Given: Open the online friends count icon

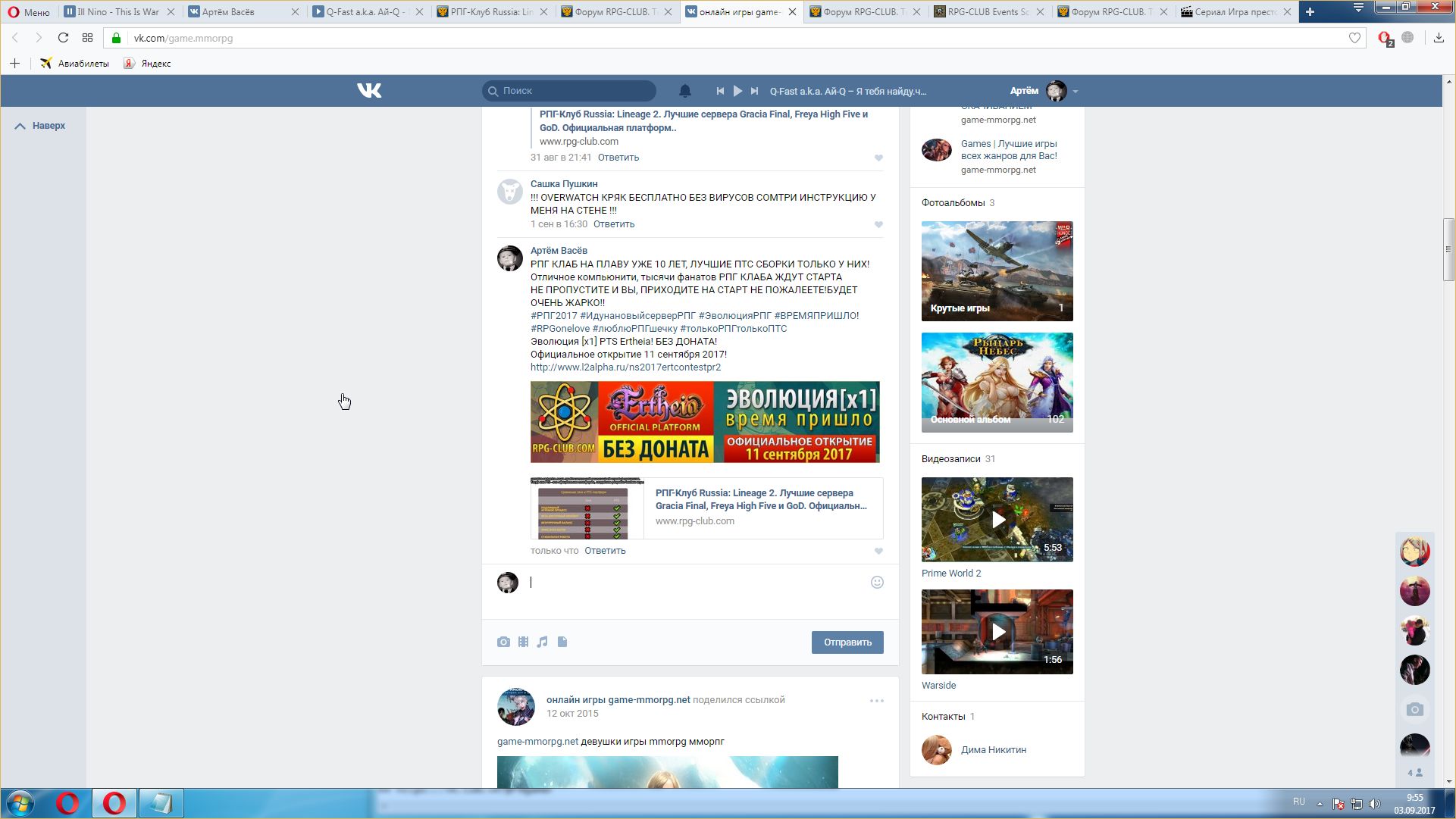Looking at the screenshot, I should pyautogui.click(x=1415, y=773).
